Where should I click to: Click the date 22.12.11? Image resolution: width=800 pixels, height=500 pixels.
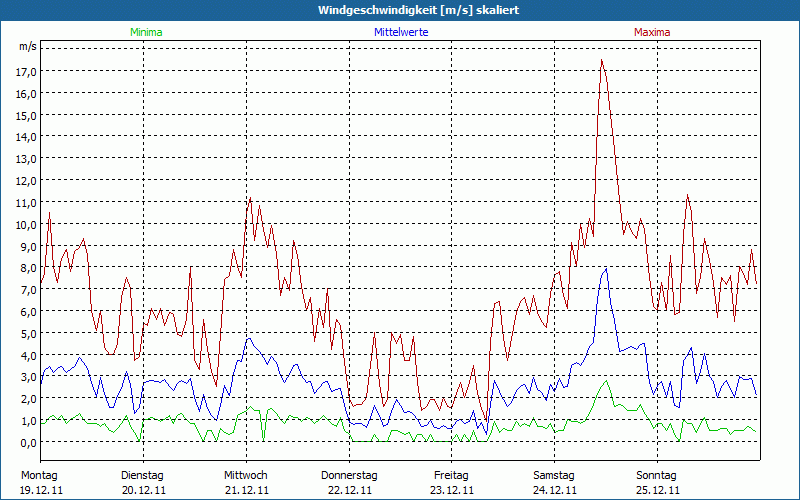[x=350, y=490]
